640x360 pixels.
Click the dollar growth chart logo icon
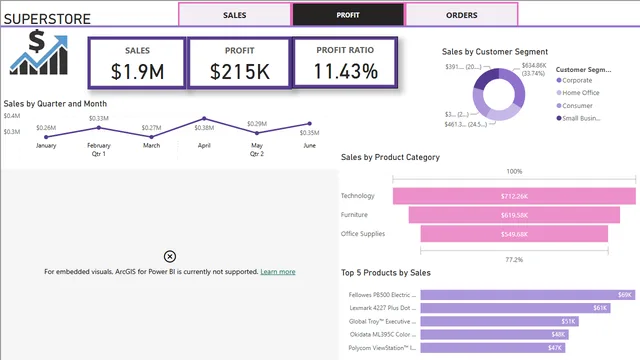(39, 53)
